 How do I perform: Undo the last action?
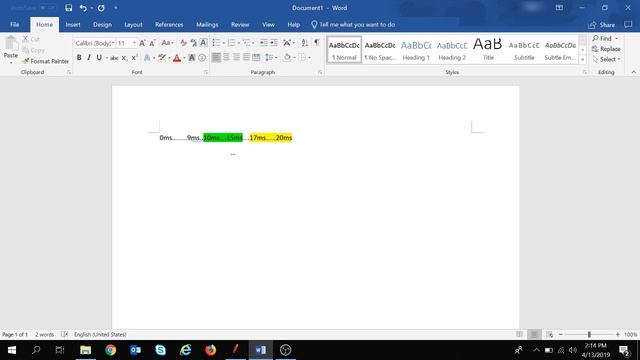pos(83,8)
